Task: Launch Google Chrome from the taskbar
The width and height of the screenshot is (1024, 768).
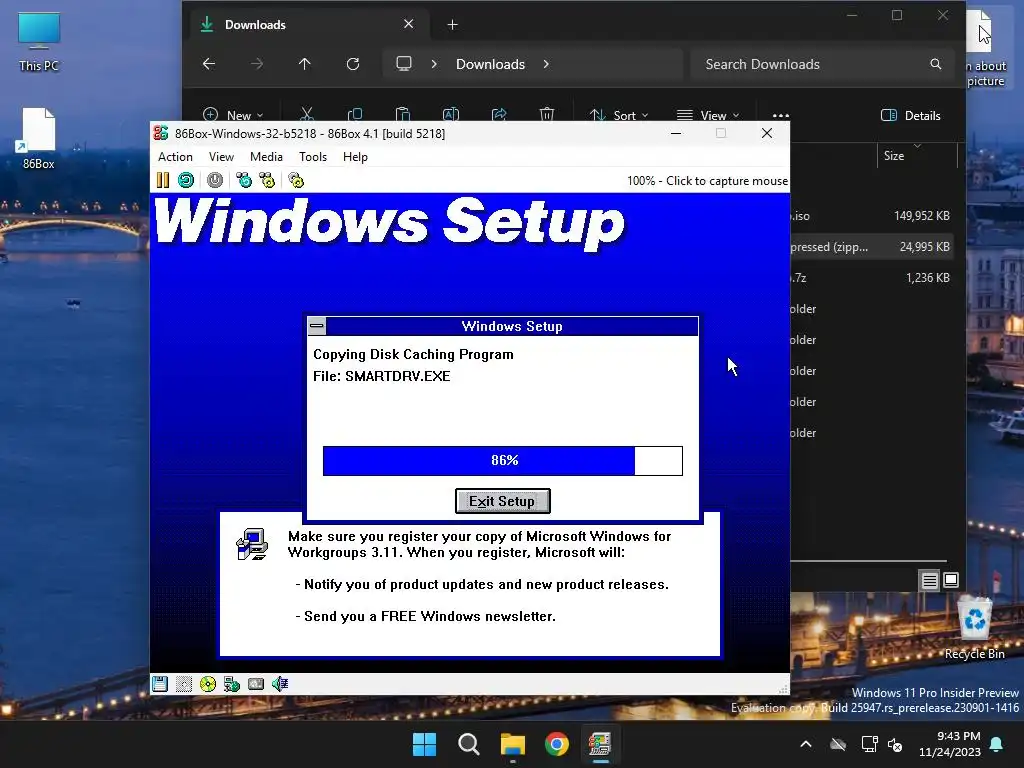Action: [557, 744]
